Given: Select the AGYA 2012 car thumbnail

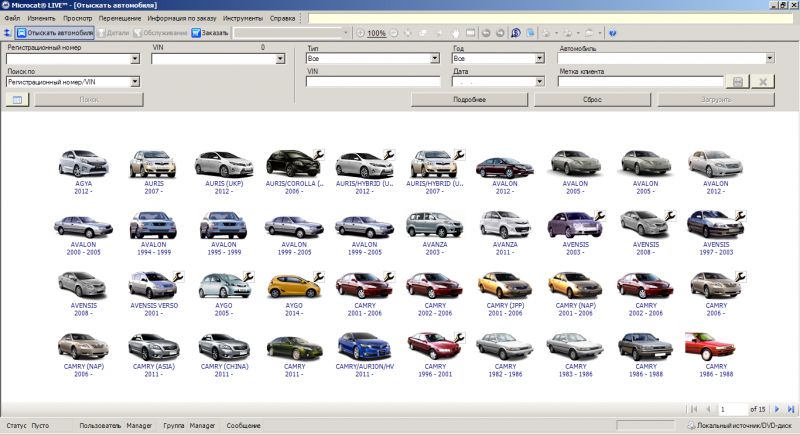Looking at the screenshot, I should tap(84, 163).
